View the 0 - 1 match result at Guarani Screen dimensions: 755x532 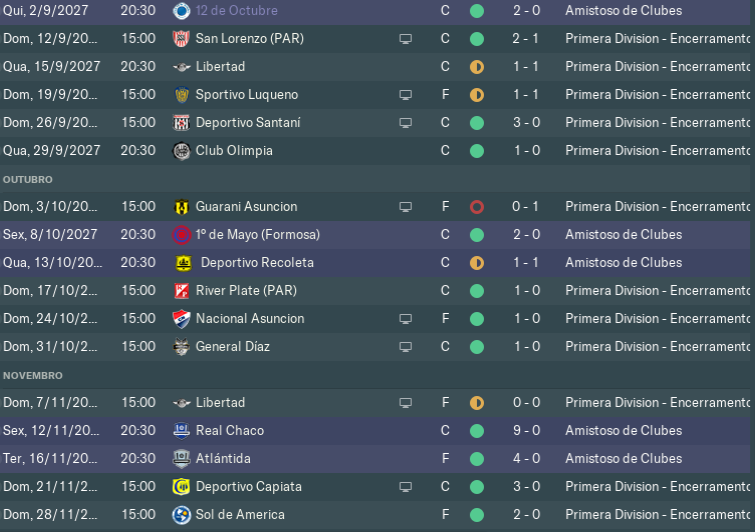pos(526,207)
